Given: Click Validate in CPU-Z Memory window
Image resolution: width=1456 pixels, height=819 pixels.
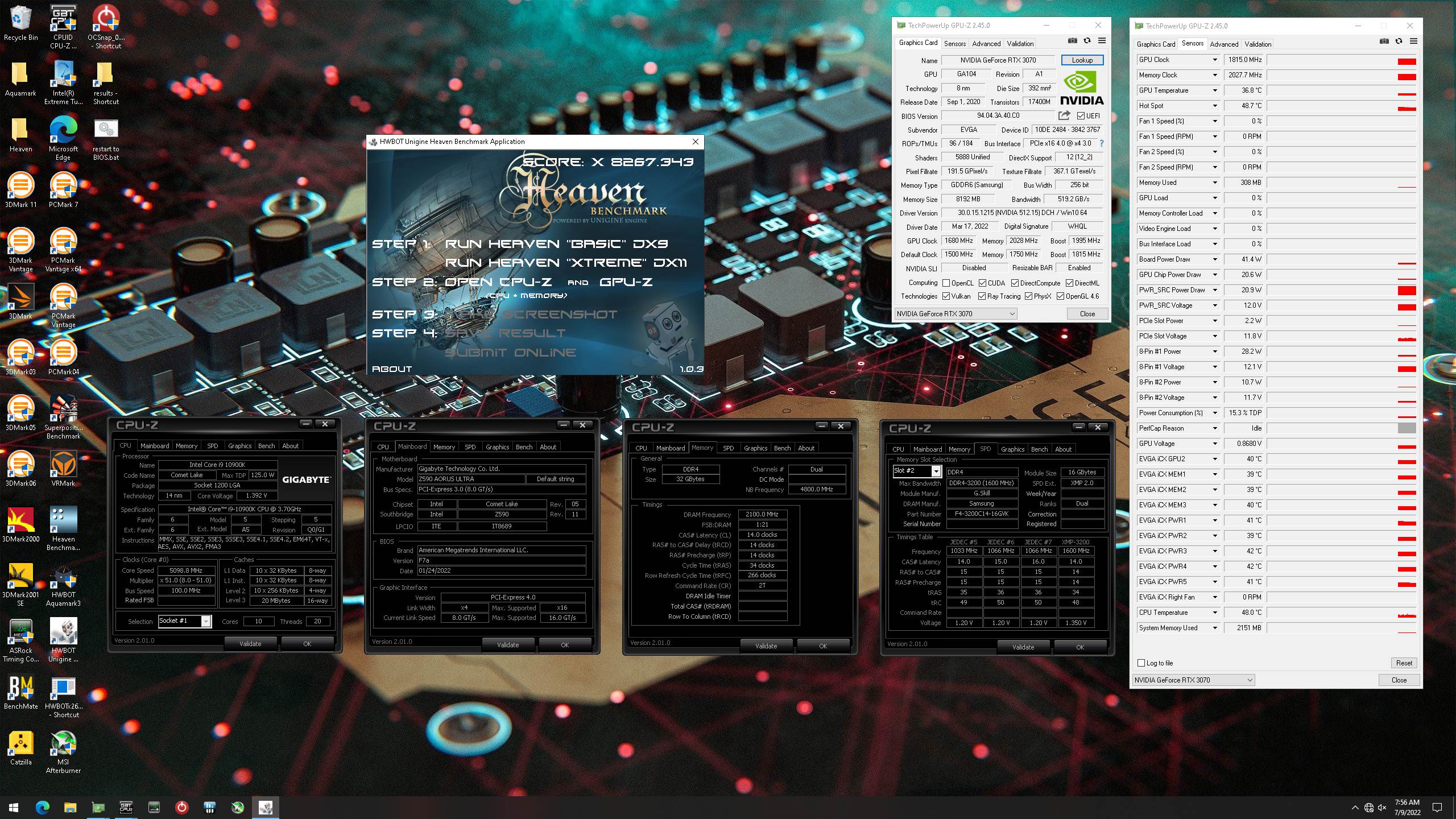Looking at the screenshot, I should [x=766, y=646].
